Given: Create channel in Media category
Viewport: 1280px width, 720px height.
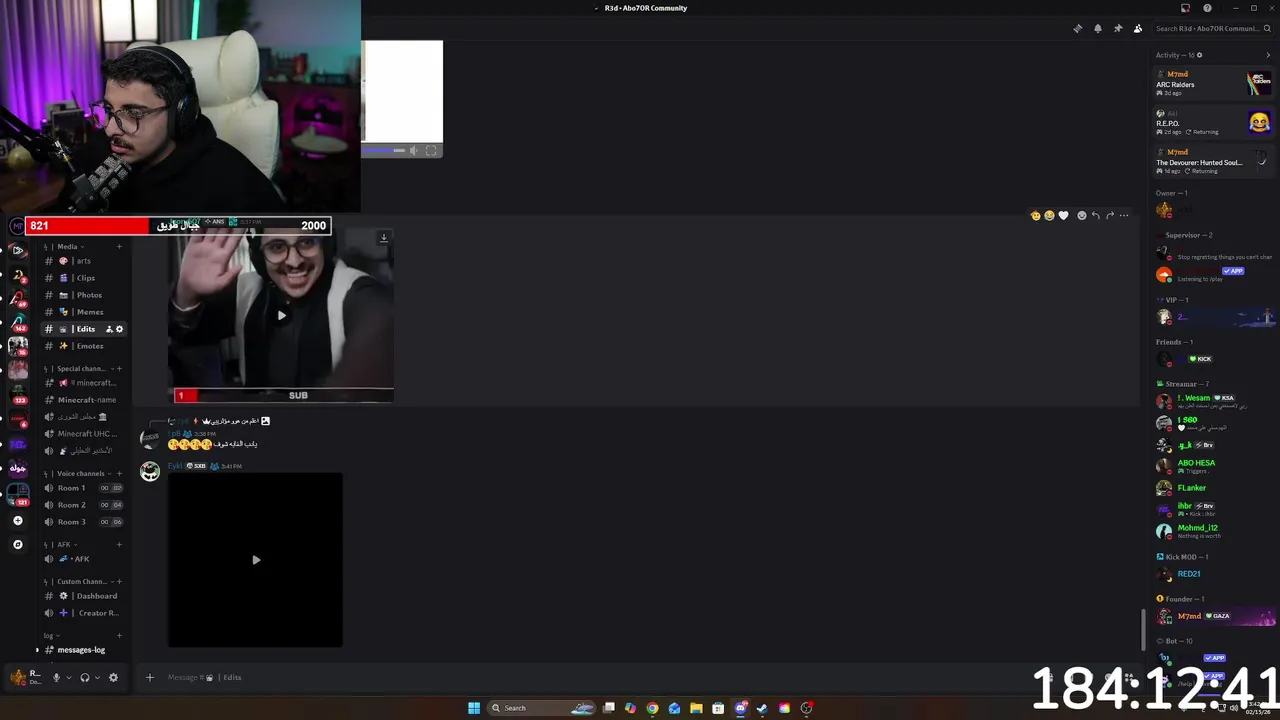Looking at the screenshot, I should 119,246.
